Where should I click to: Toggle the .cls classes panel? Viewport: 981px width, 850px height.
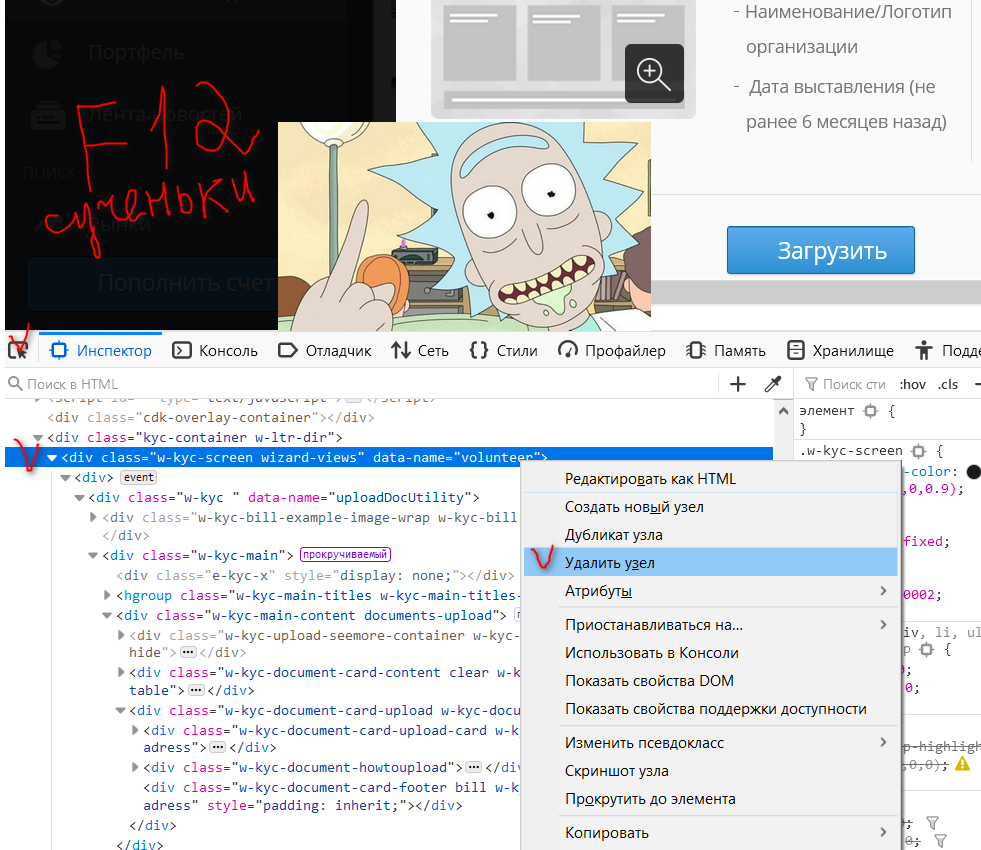point(947,384)
